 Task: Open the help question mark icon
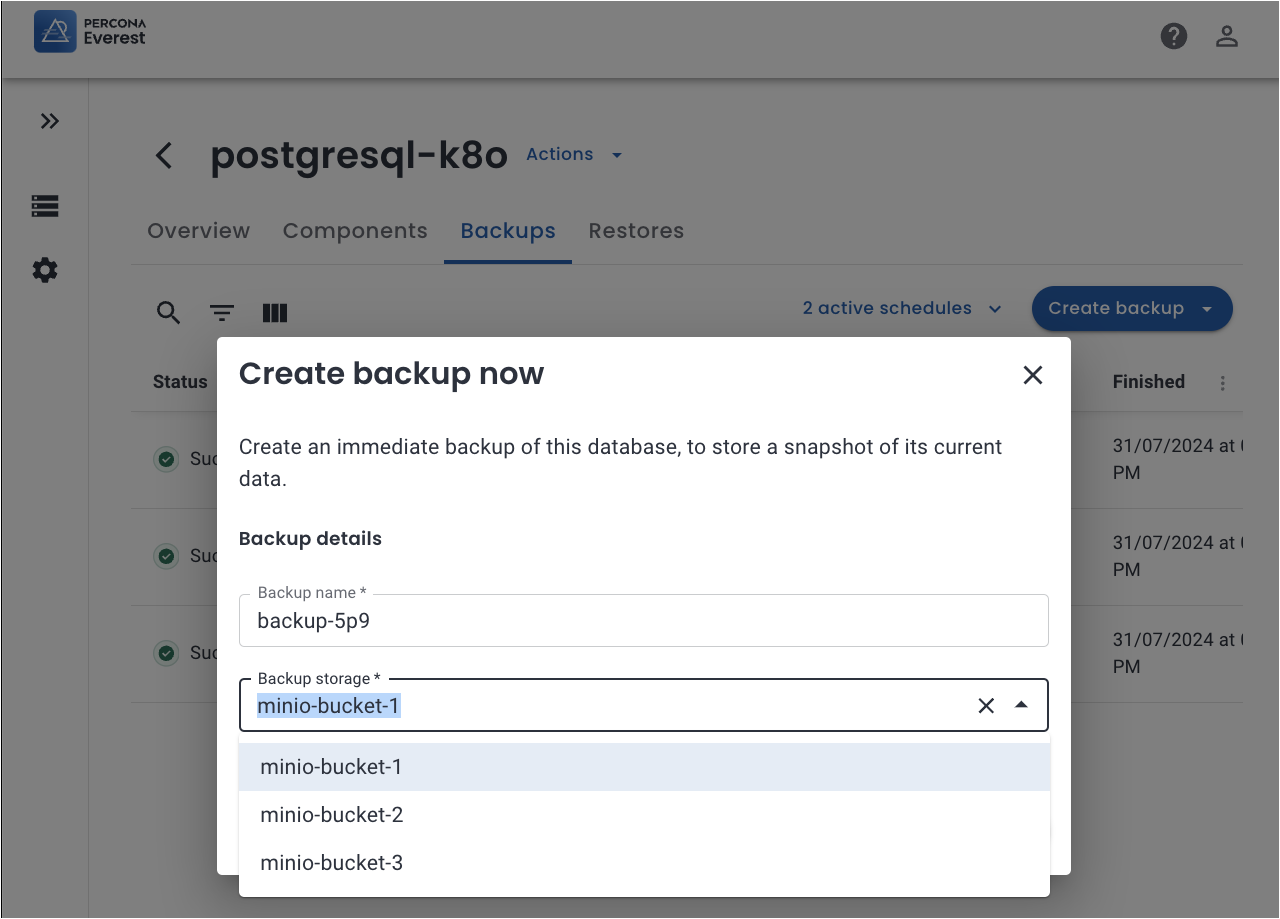(1173, 37)
